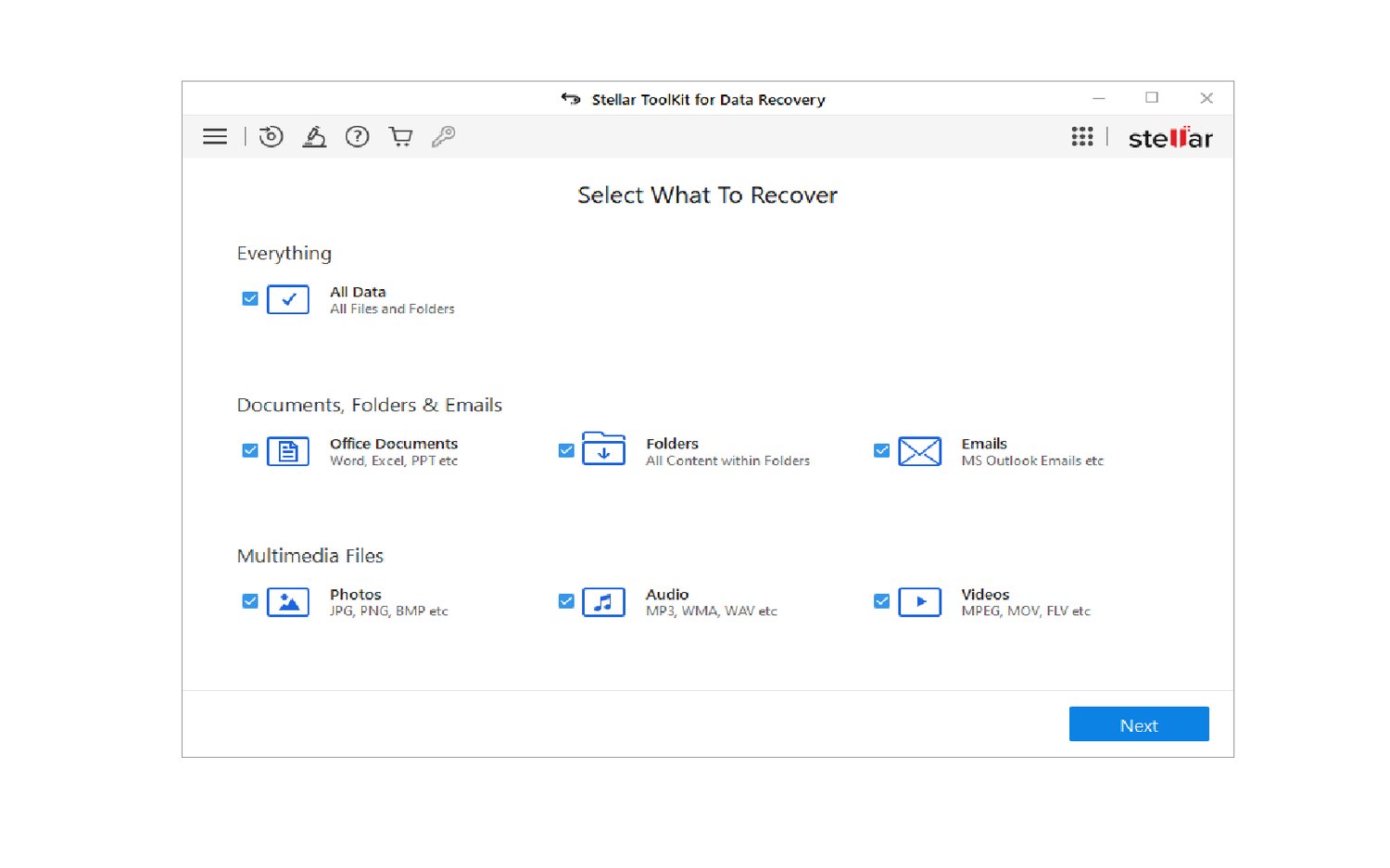Toggle the Emails checkbox
The width and height of the screenshot is (1390, 868).
pos(881,450)
